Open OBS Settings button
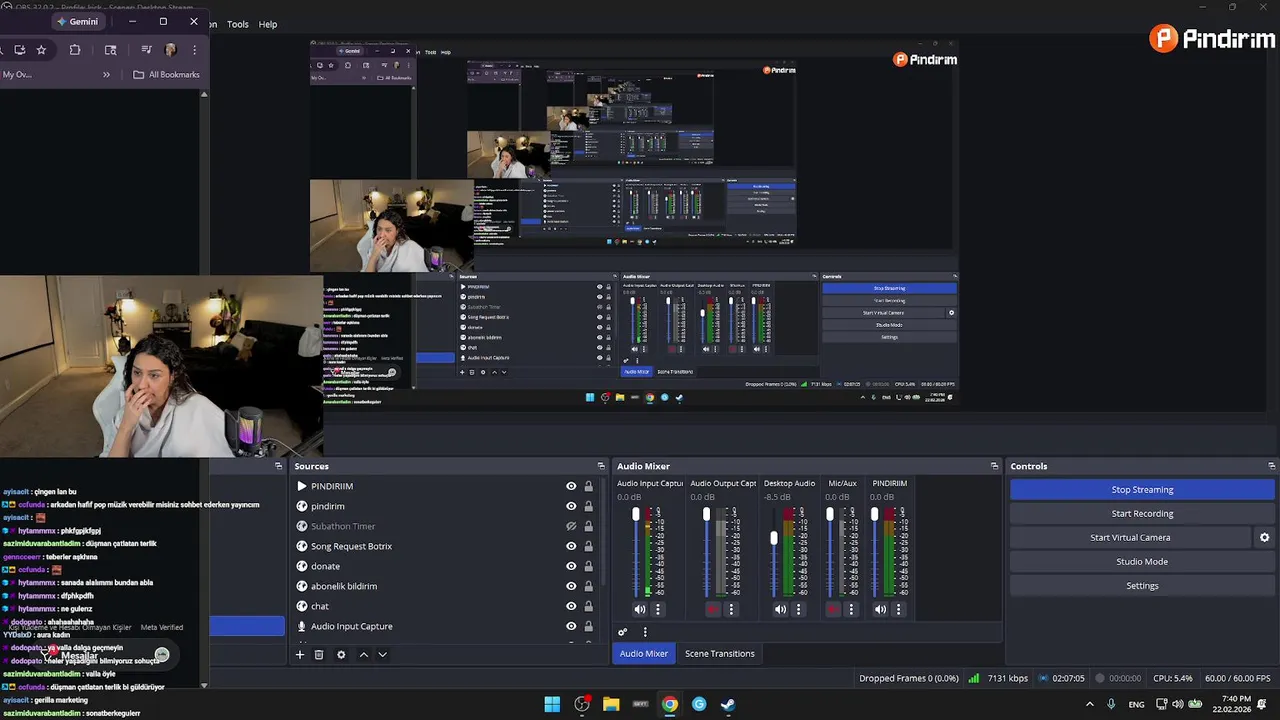This screenshot has width=1280, height=720. tap(1142, 586)
